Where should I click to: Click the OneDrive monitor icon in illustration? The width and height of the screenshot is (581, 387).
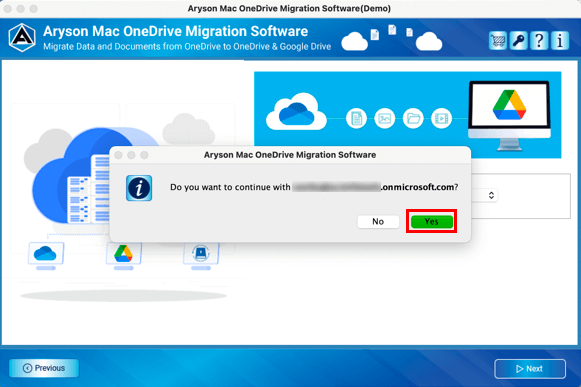pos(46,255)
